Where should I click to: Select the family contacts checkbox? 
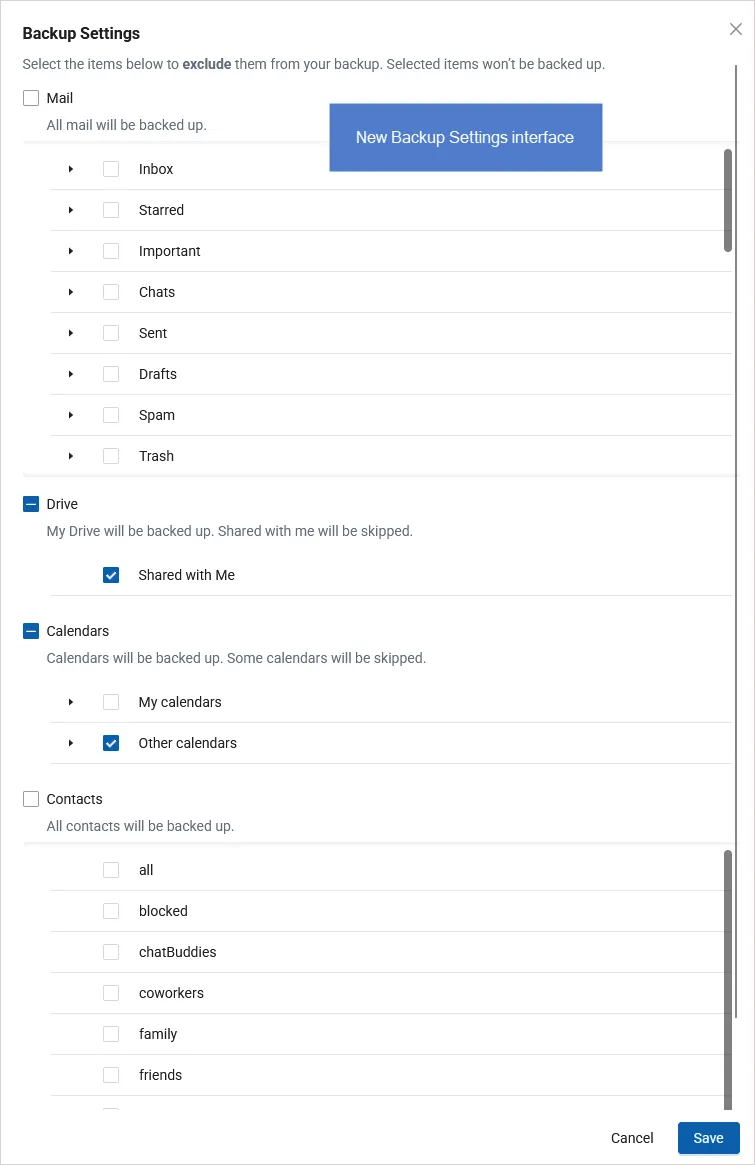111,1034
